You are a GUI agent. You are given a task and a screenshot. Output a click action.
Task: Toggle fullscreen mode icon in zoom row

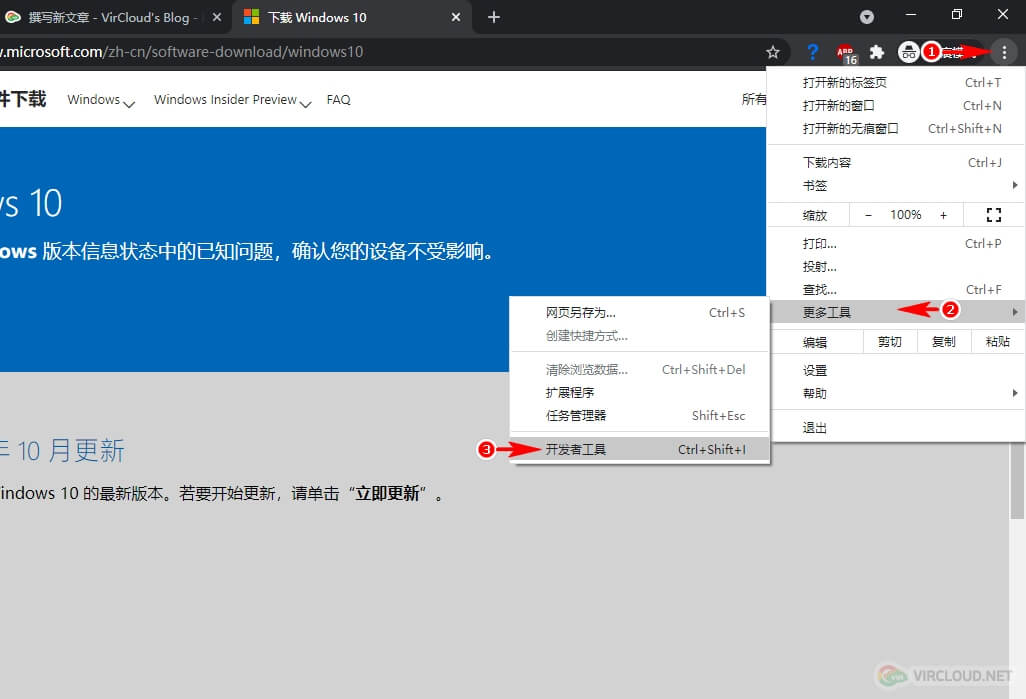[994, 215]
